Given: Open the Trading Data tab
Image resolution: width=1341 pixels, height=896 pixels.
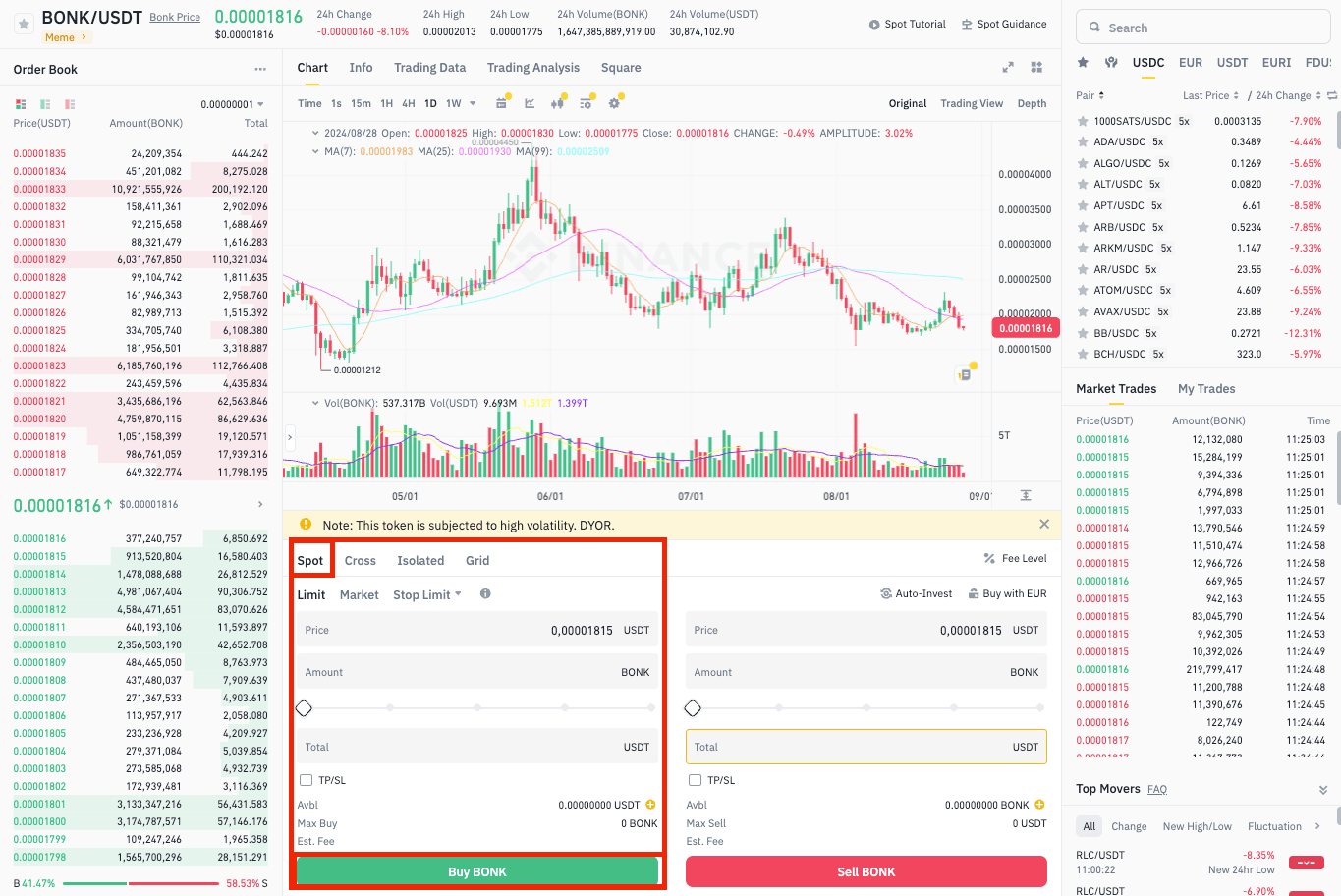Looking at the screenshot, I should (429, 68).
